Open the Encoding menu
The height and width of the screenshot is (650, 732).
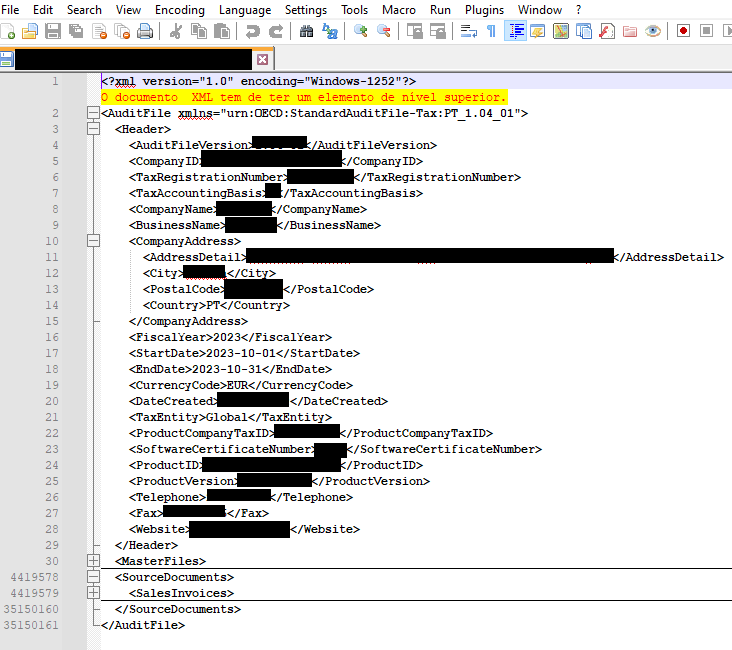[x=180, y=9]
